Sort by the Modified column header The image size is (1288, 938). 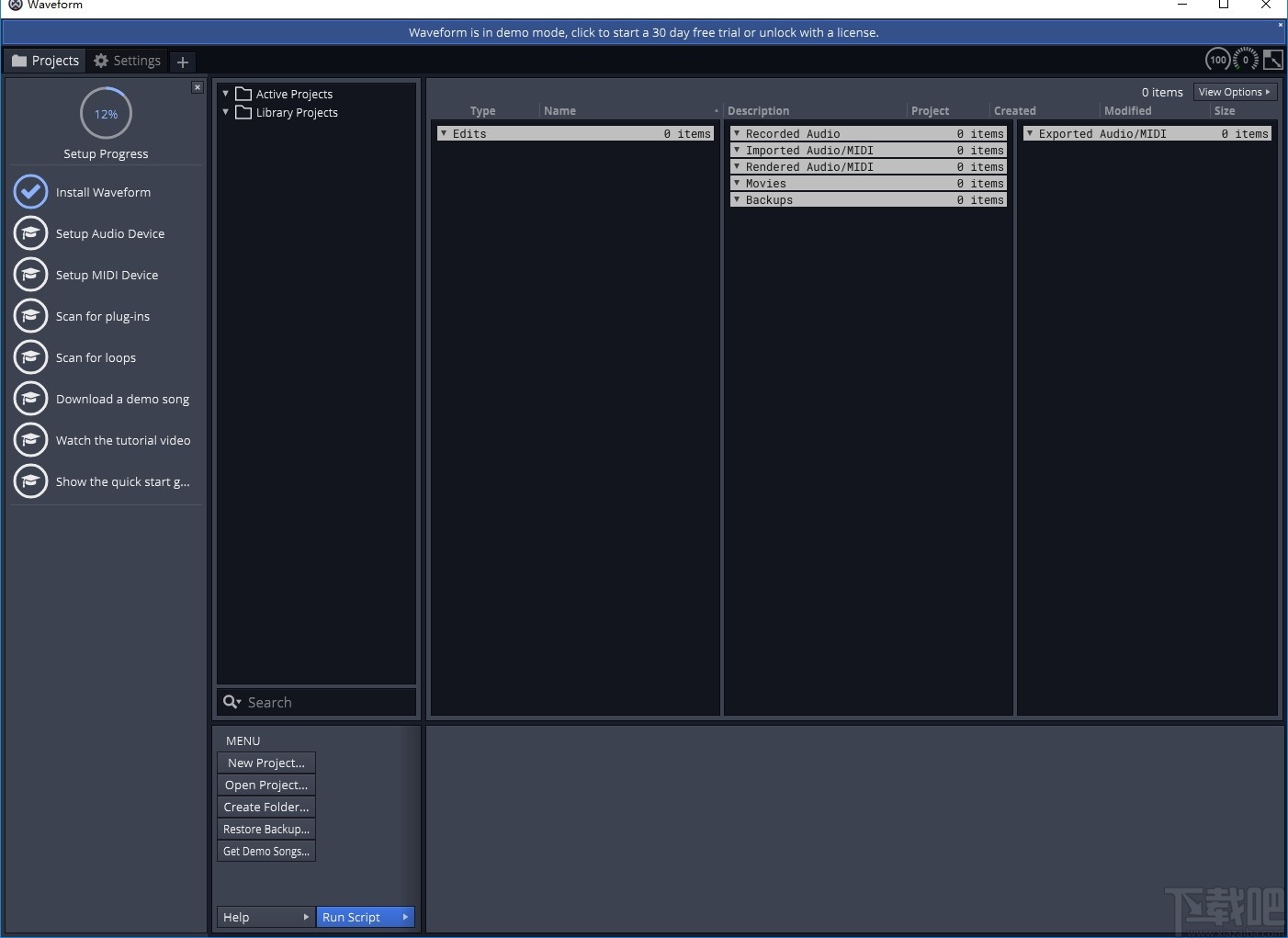pos(1127,111)
